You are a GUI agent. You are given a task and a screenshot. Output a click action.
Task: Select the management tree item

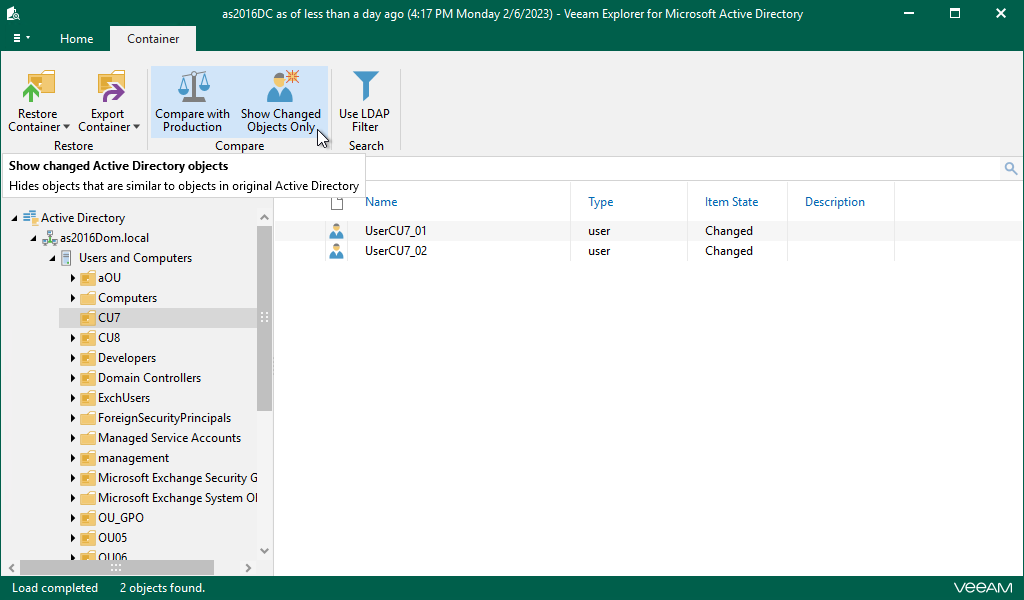[x=133, y=458]
